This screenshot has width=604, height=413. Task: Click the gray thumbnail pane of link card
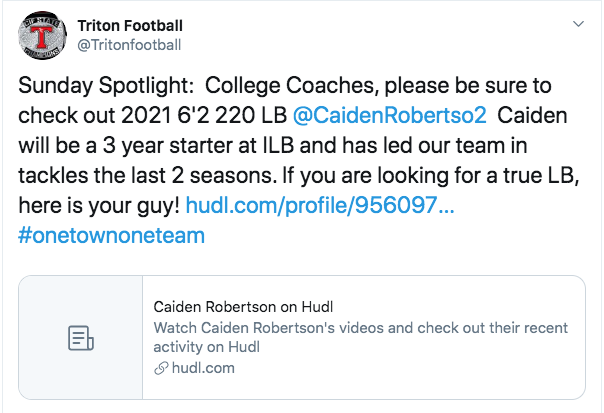tap(81, 337)
